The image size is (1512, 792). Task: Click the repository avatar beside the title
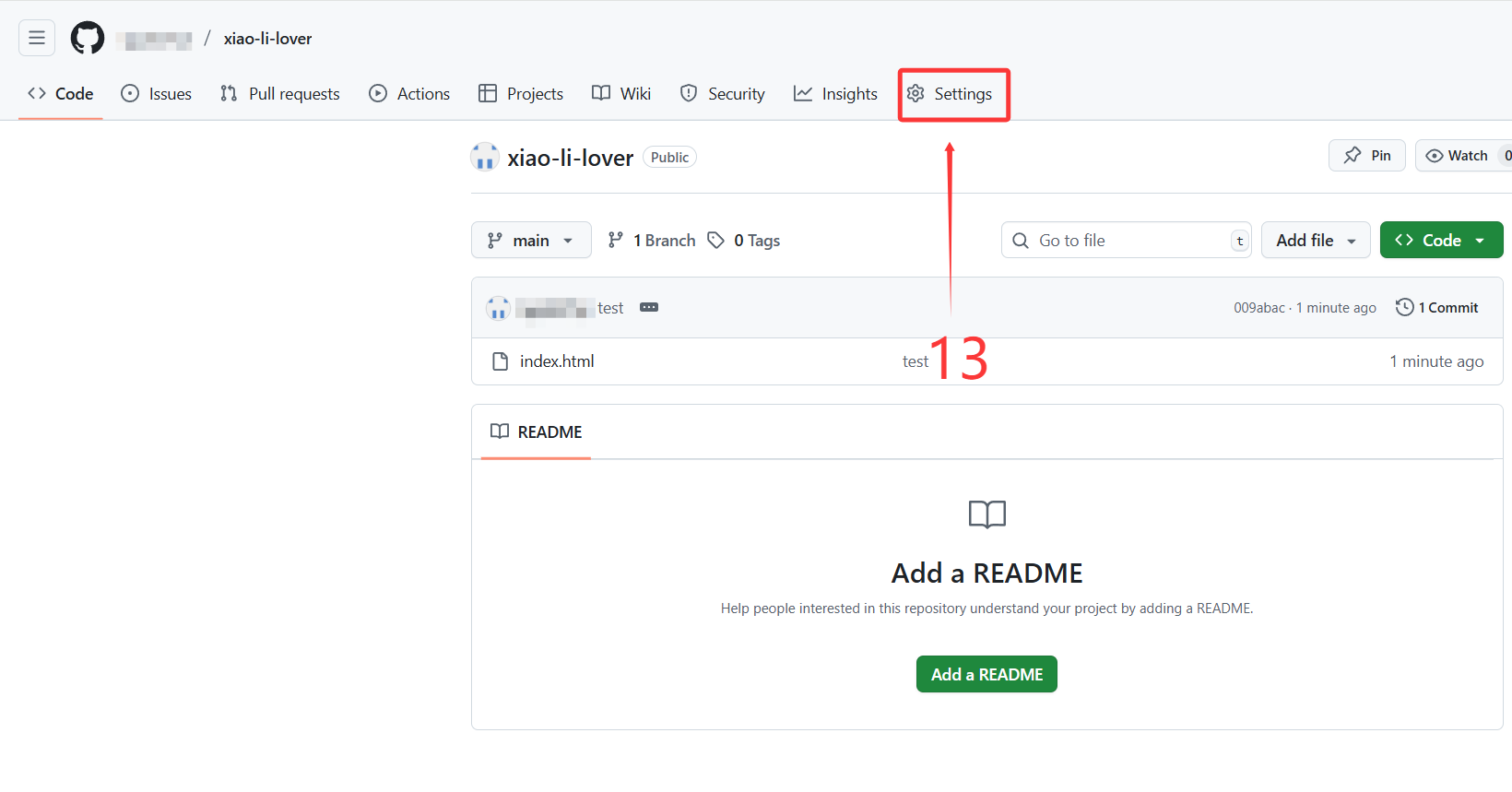(485, 158)
